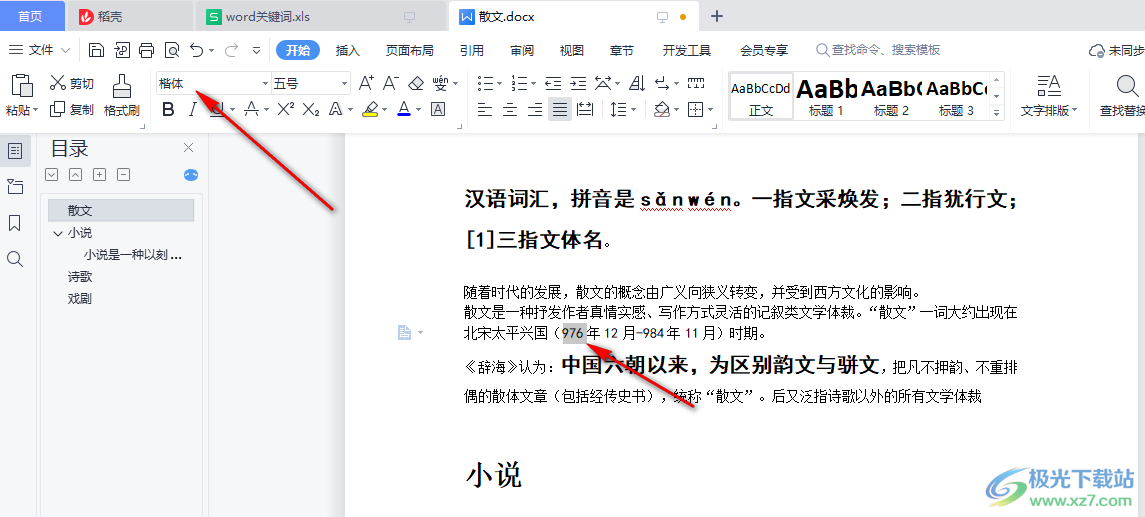This screenshot has height=517, width=1145.
Task: Click the Save icon in quick access toolbar
Action: [x=96, y=50]
